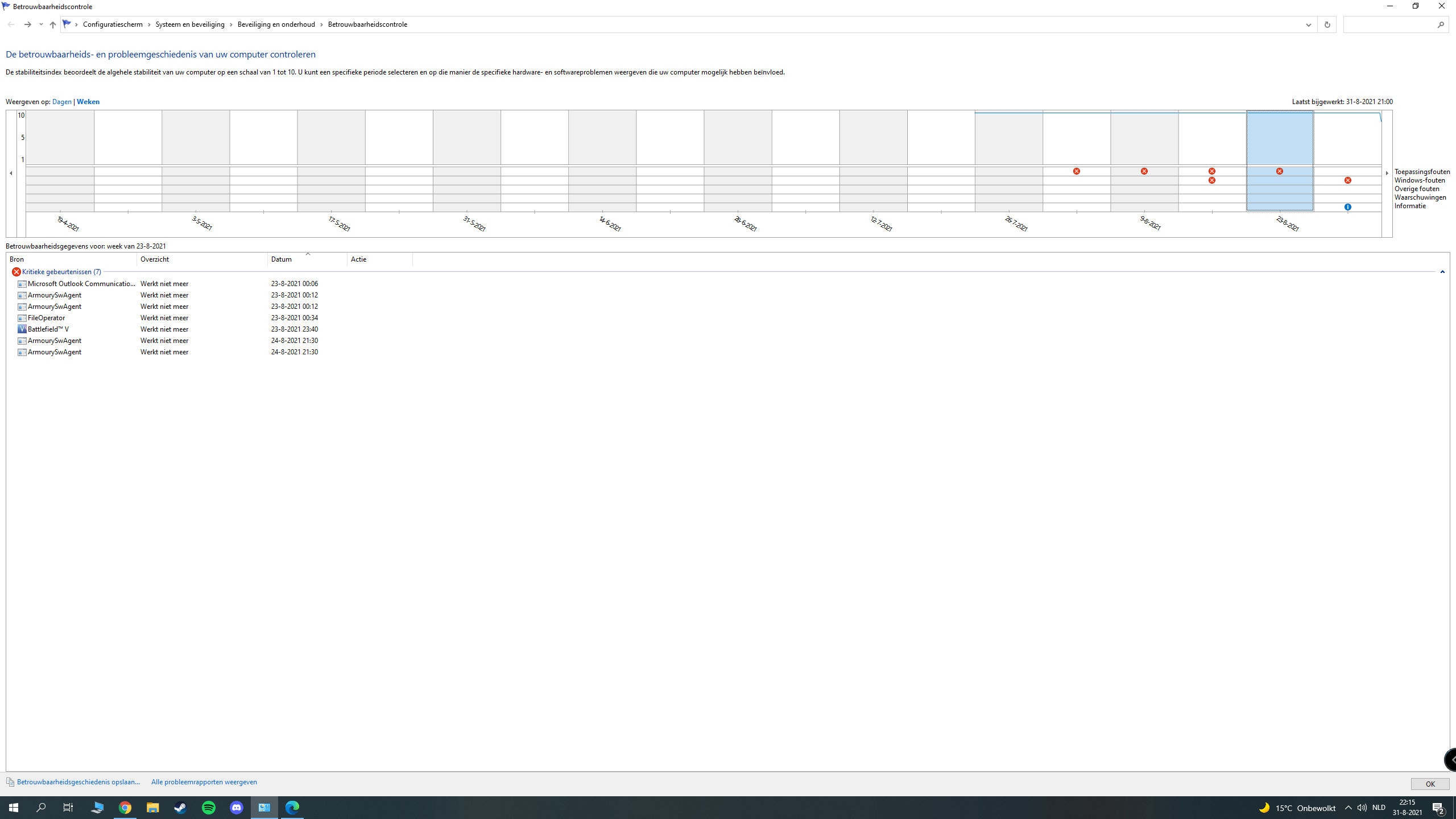The width and height of the screenshot is (1456, 819).
Task: Click Betrouwbaarheidsgeschiedenis opslaan link
Action: 78,782
